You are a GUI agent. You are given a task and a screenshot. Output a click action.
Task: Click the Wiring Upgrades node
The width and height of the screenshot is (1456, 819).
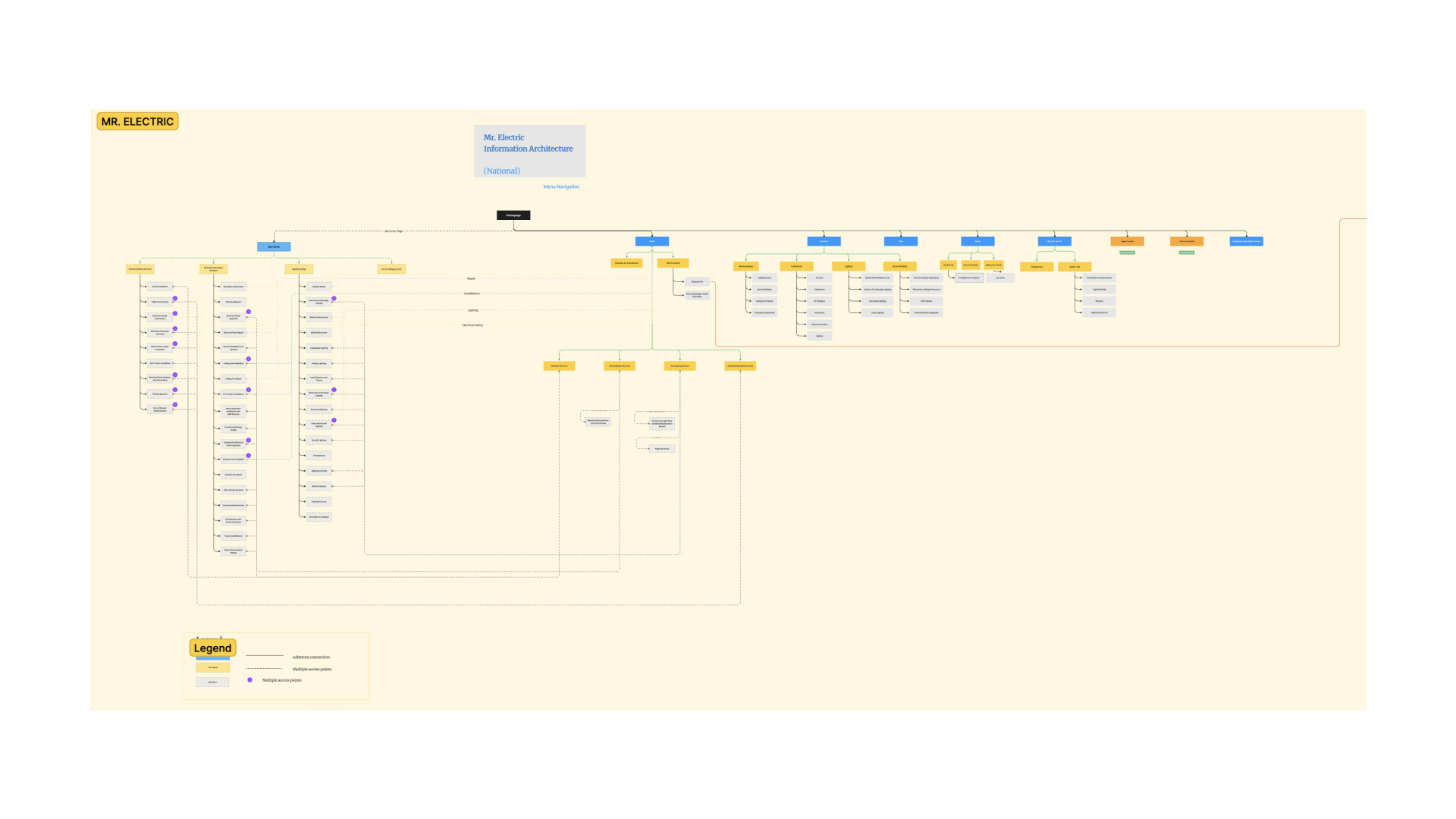(160, 394)
